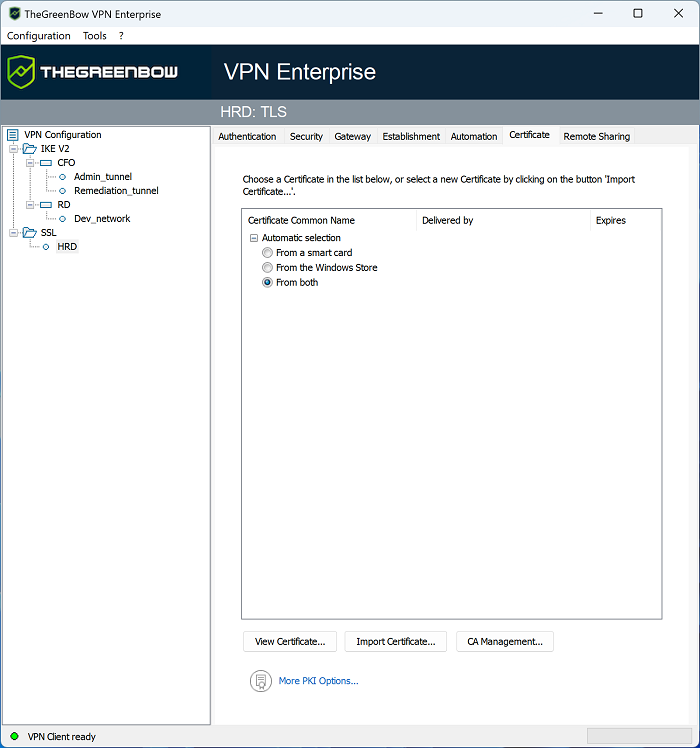This screenshot has height=748, width=700.
Task: Open More PKI Options... link
Action: (x=318, y=681)
